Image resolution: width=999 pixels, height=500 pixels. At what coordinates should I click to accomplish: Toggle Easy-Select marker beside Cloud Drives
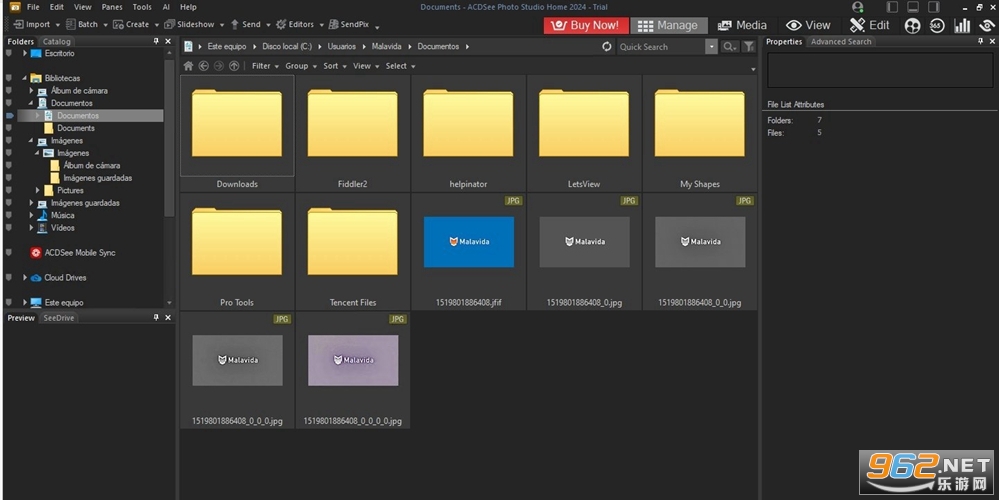(x=9, y=278)
